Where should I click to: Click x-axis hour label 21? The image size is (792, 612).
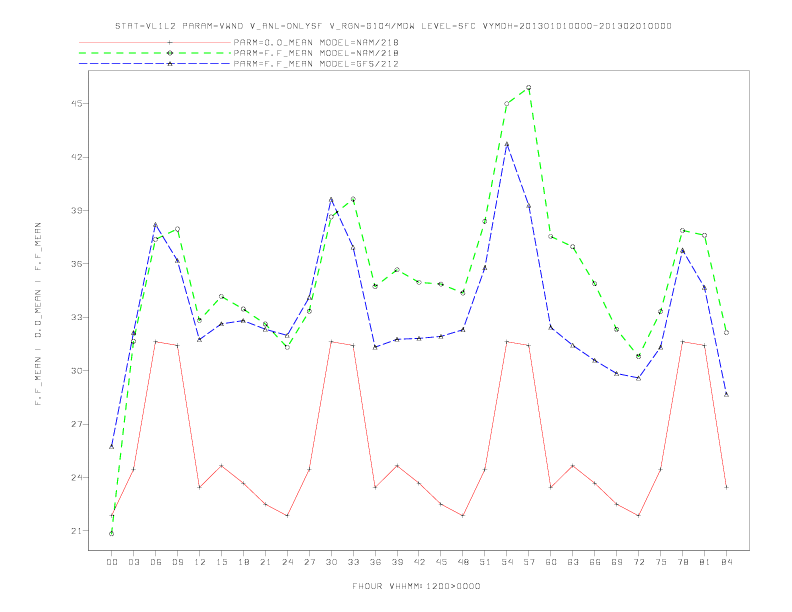265,562
